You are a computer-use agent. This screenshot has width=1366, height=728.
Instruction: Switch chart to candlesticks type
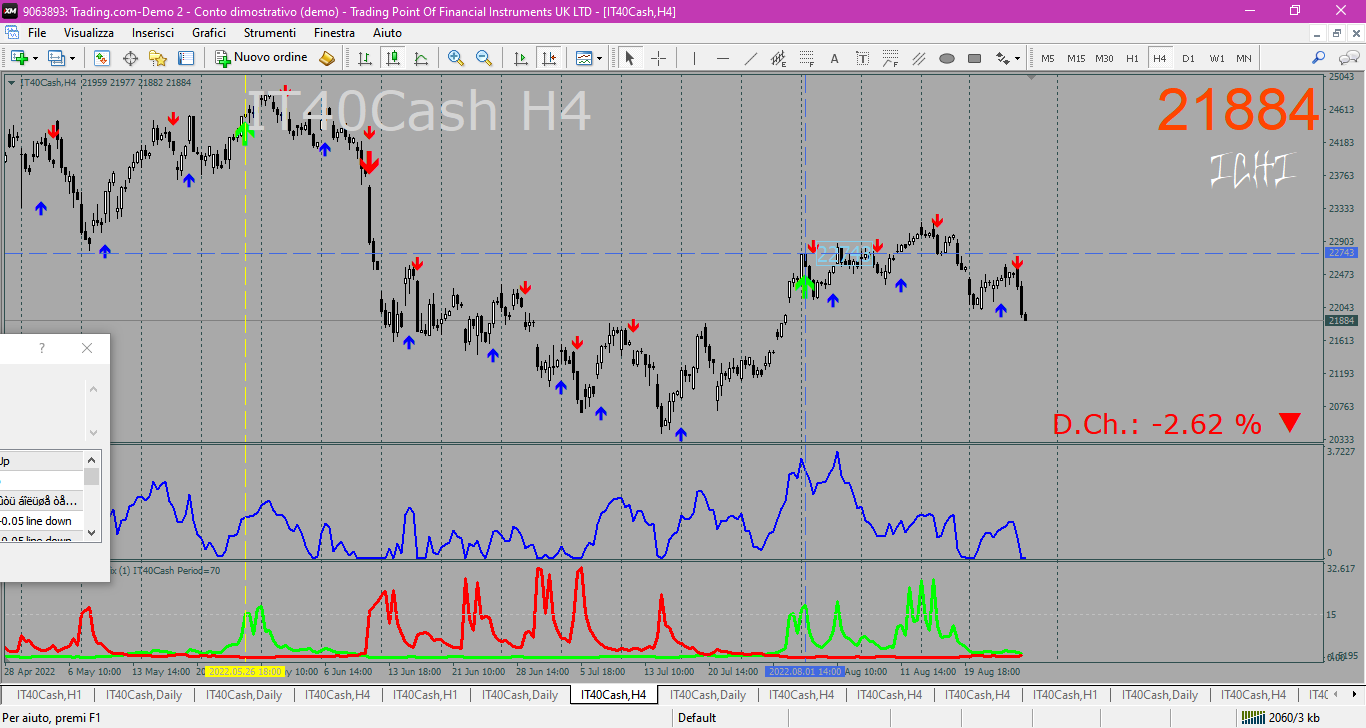point(393,58)
